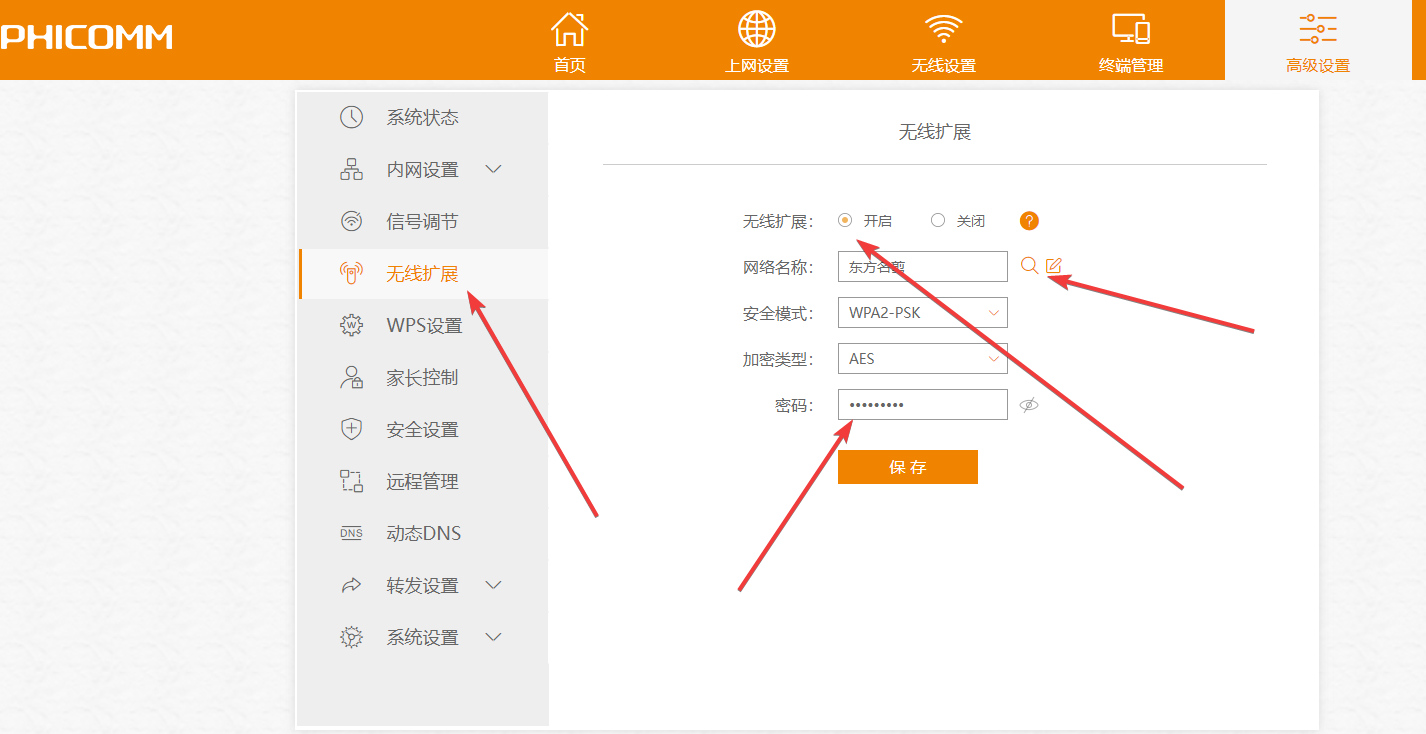Open 信号调节 in the sidebar
Viewport: 1426px width, 734px height.
(x=423, y=221)
